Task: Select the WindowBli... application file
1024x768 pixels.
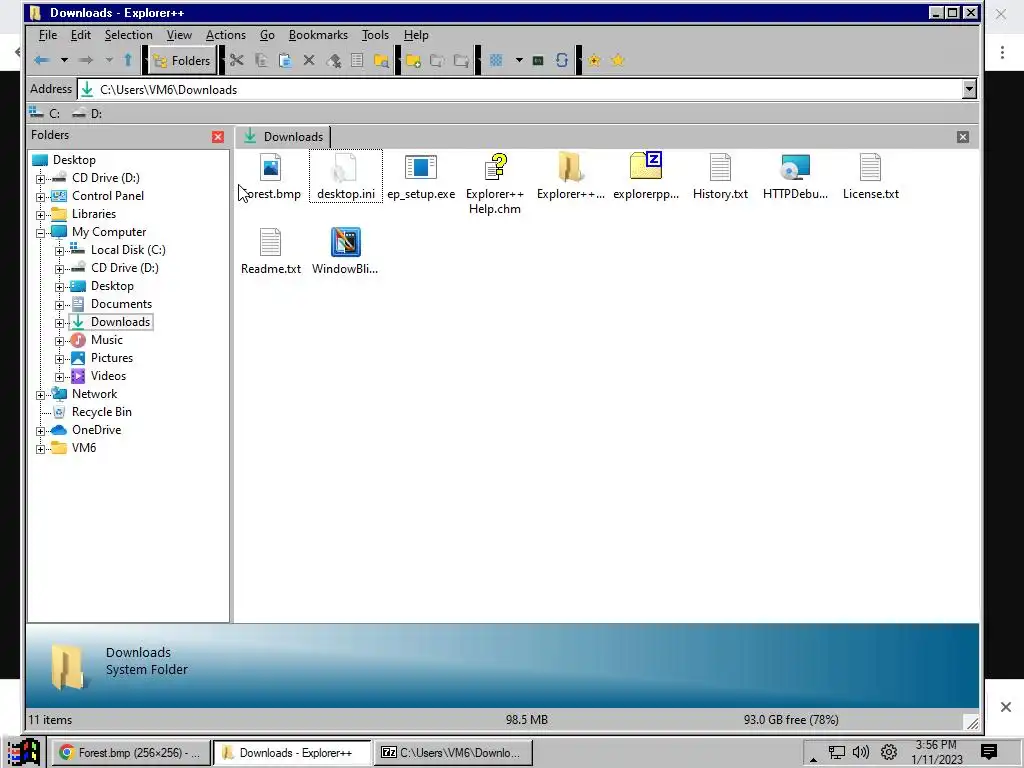Action: click(345, 251)
